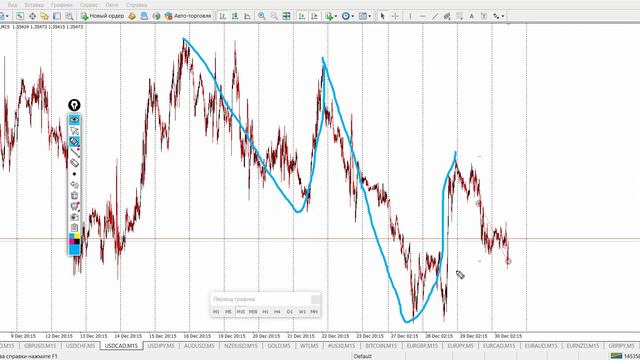The width and height of the screenshot is (640, 360).
Task: Select the equidistant channel tool
Action: (x=447, y=16)
